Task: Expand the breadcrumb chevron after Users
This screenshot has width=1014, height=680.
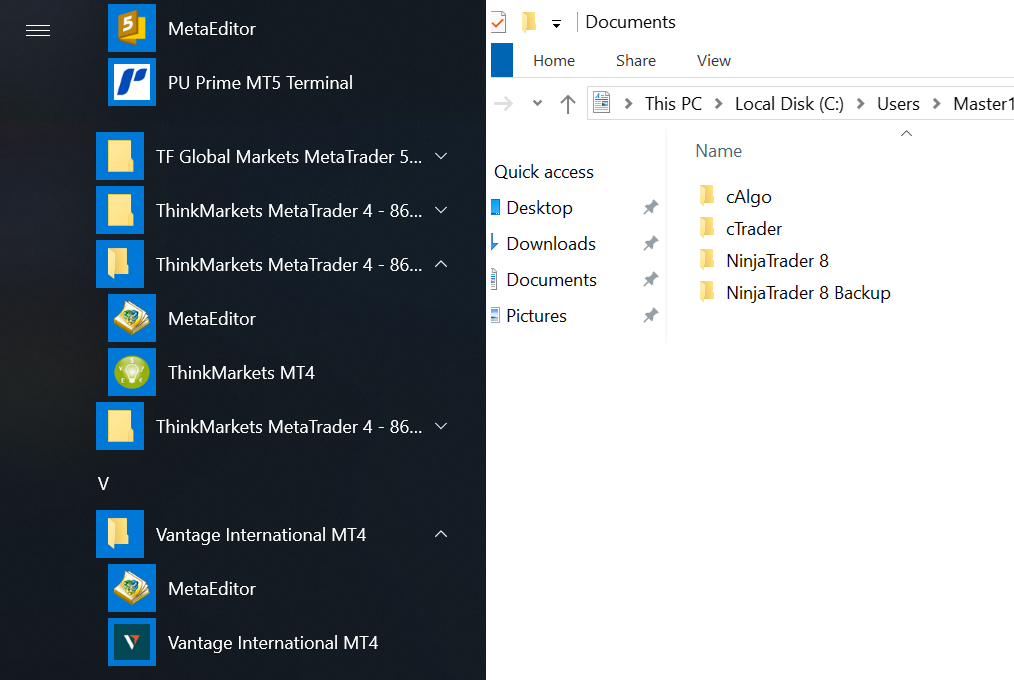Action: tap(936, 103)
